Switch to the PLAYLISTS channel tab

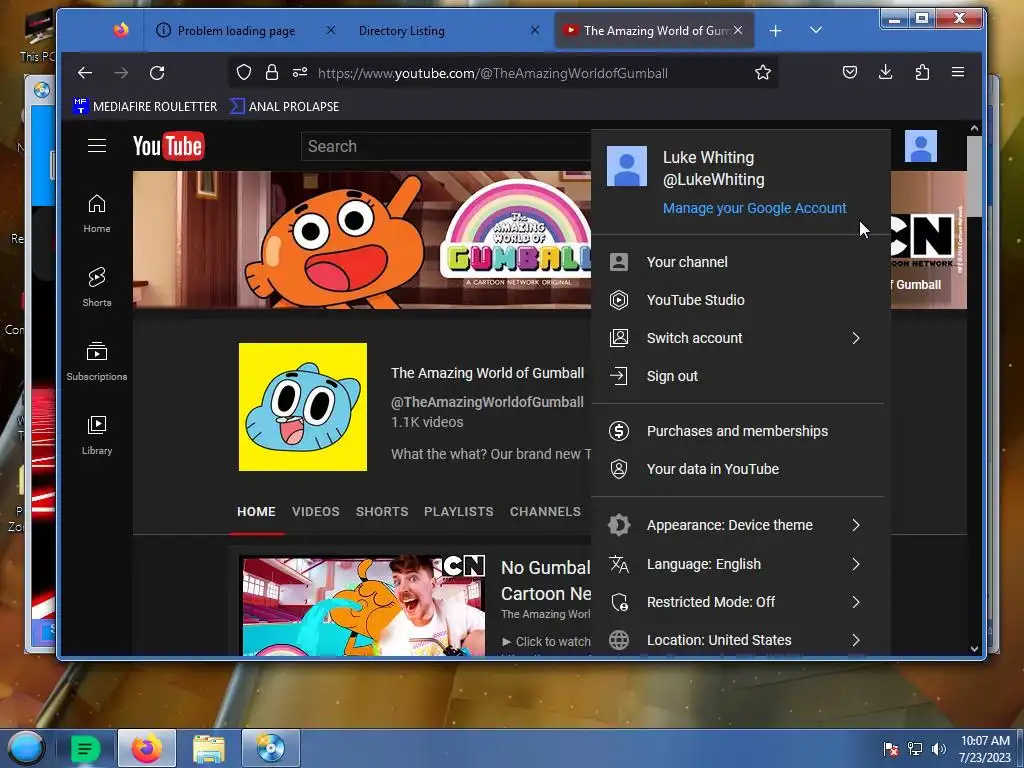point(458,511)
